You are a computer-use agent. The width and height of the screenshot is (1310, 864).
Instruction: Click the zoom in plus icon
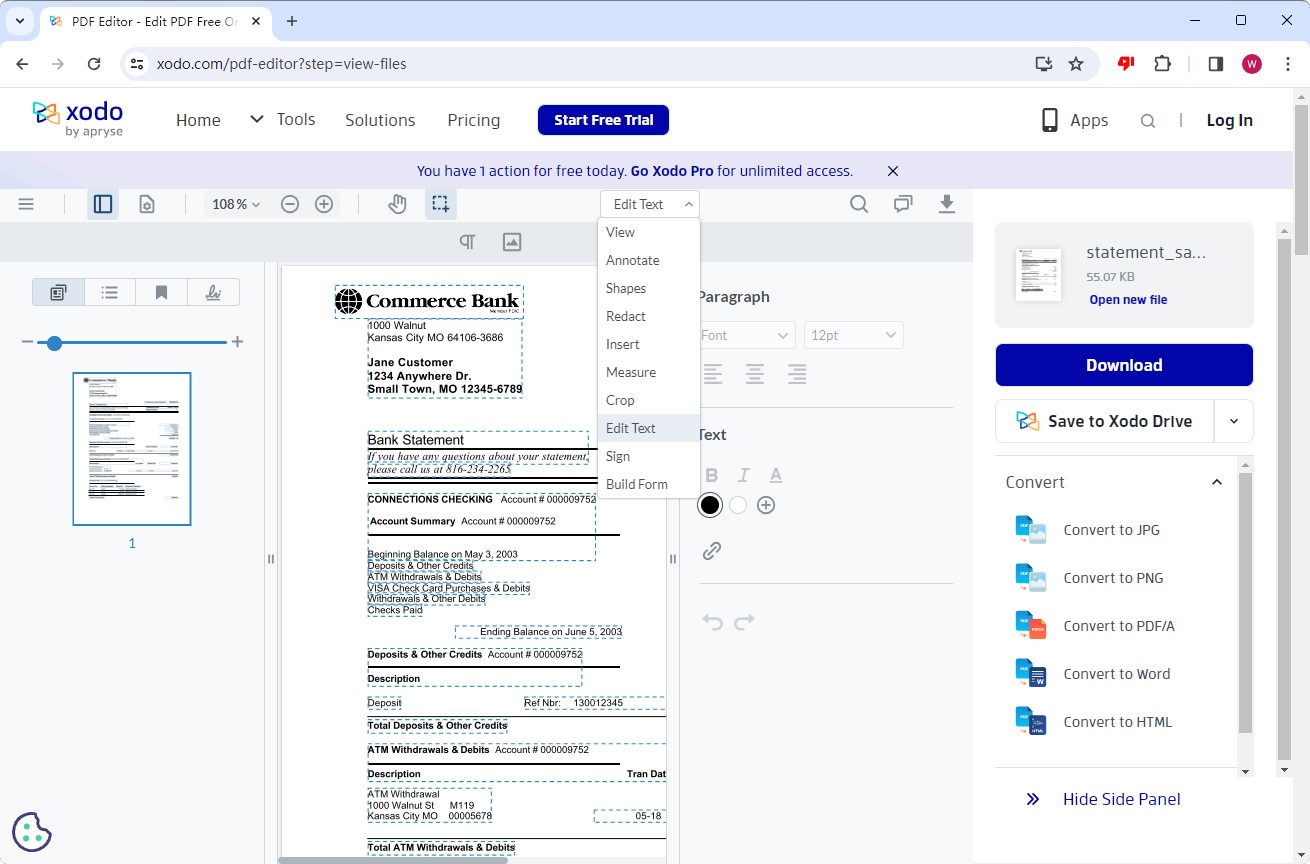(324, 204)
